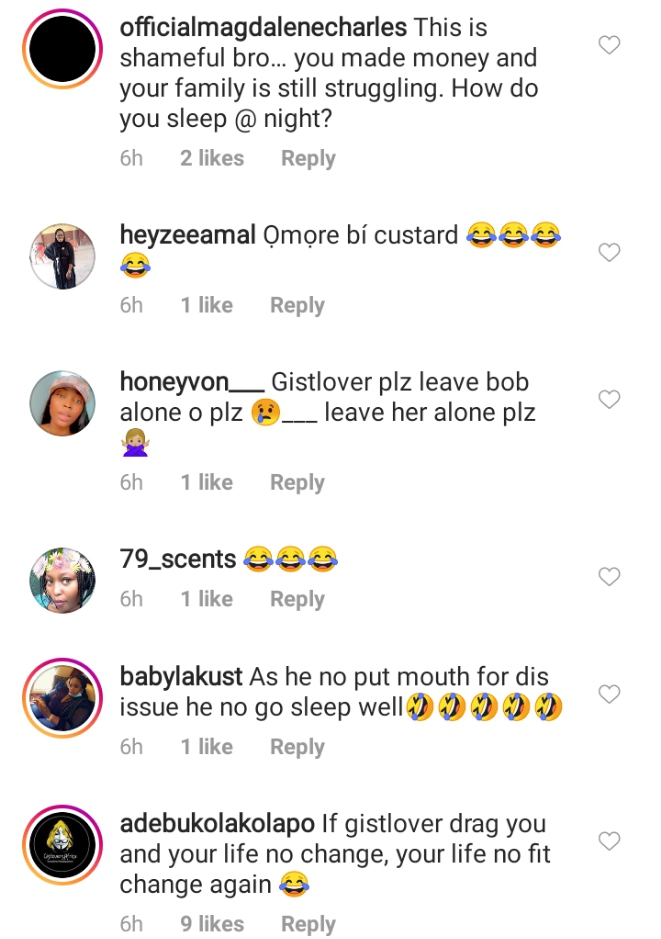
Task: Heart the 79_scents comment
Action: click(608, 576)
